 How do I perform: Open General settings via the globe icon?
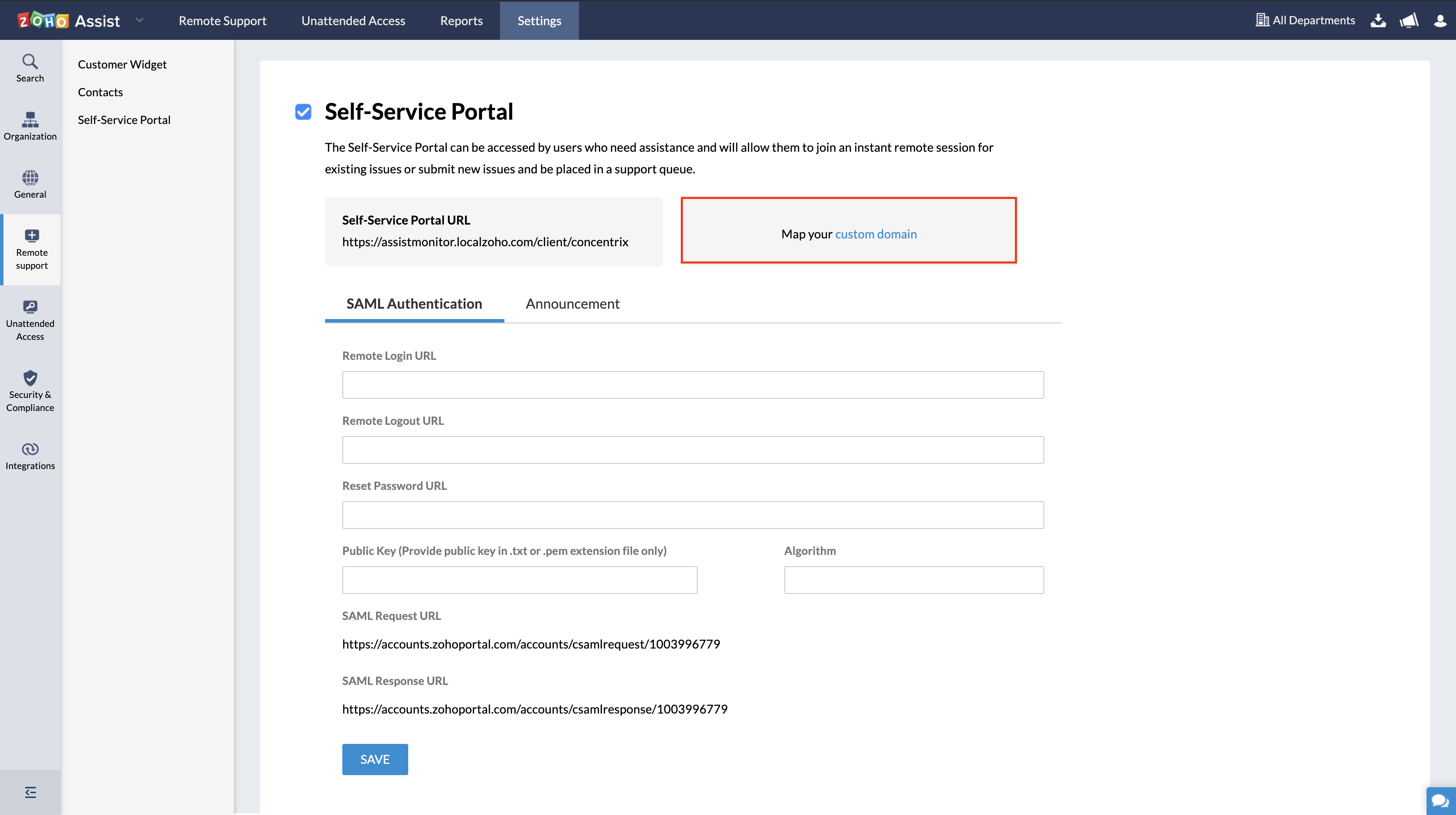pyautogui.click(x=30, y=184)
